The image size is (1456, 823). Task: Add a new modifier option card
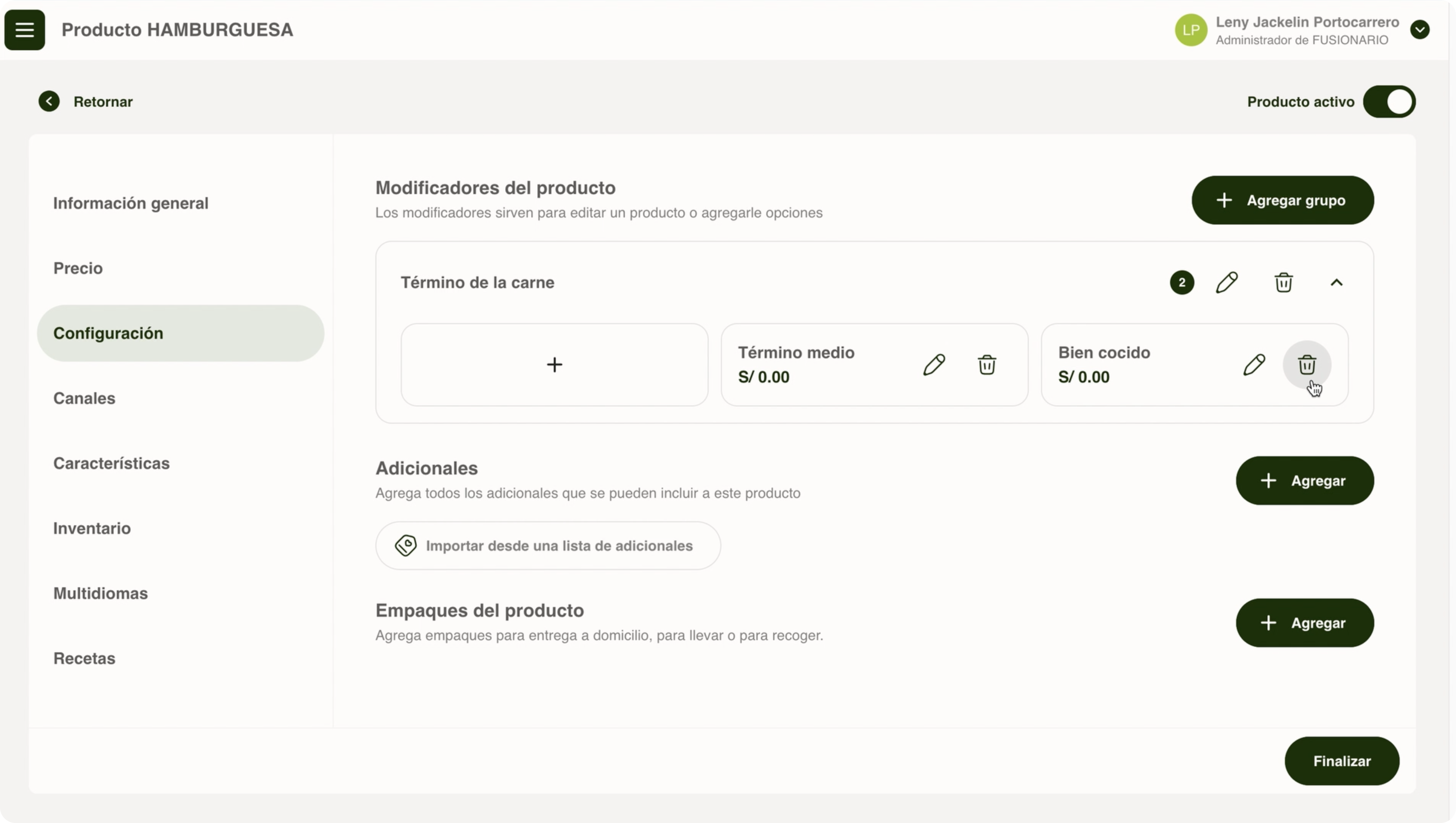[554, 365]
